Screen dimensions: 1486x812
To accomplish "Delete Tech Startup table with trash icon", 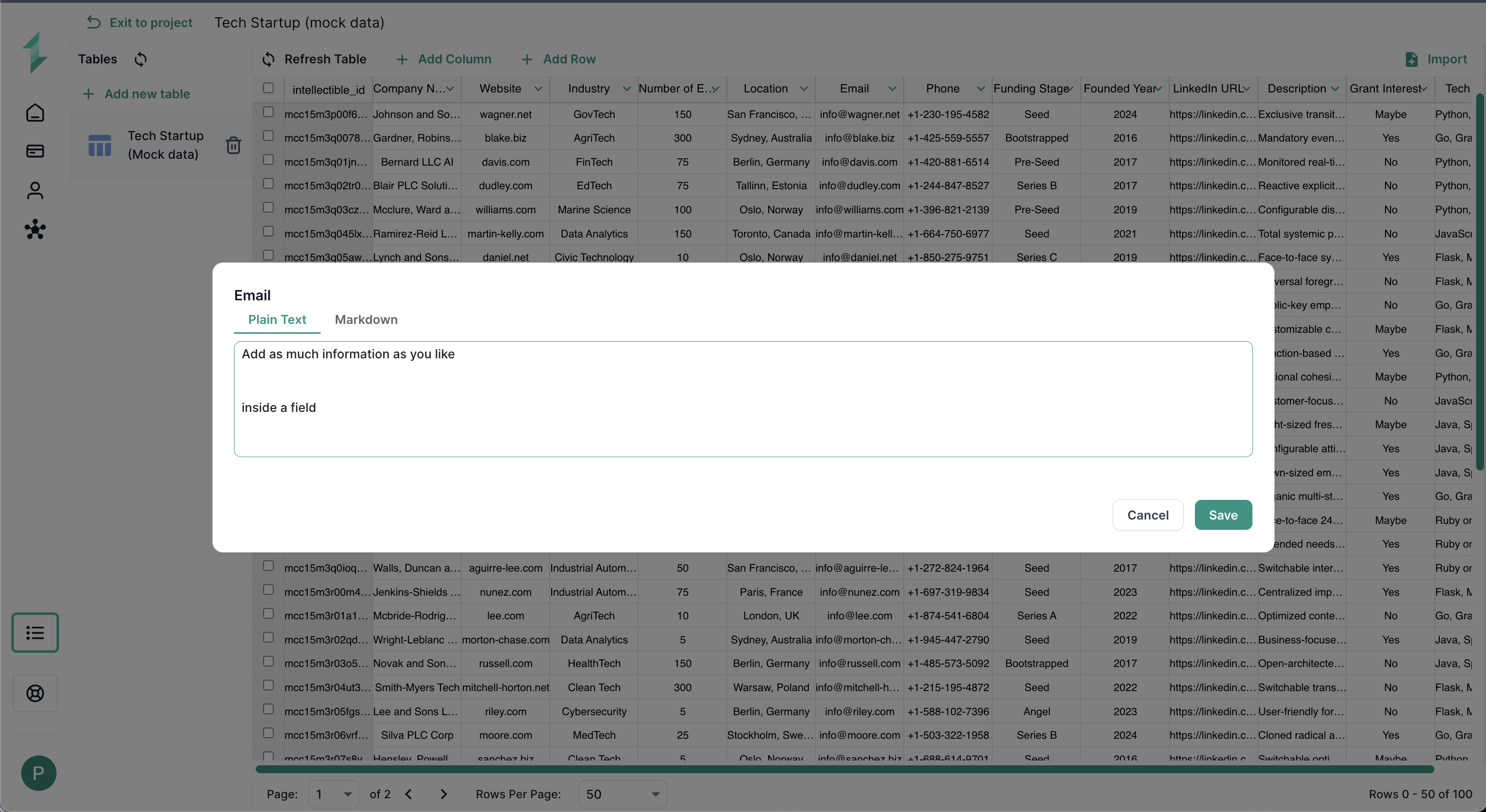I will click(233, 145).
